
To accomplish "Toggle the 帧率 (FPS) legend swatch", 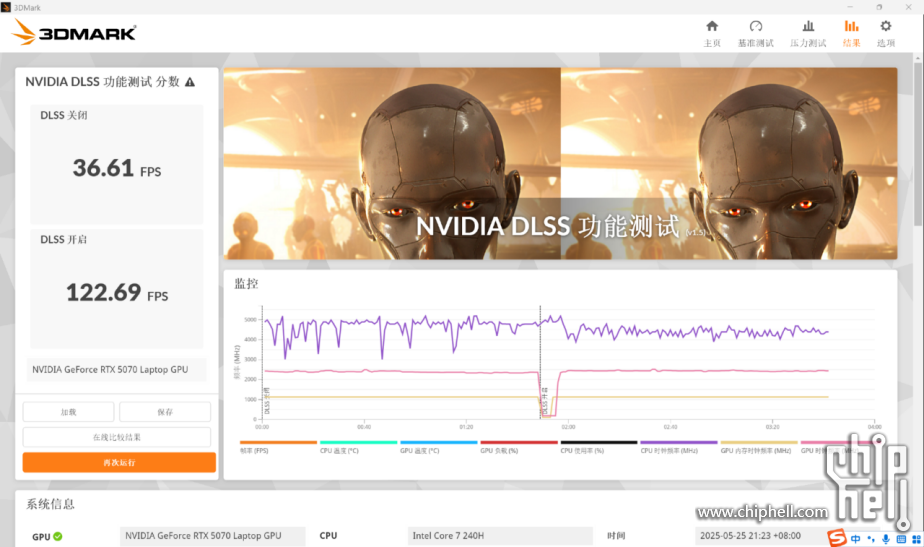I will point(278,442).
